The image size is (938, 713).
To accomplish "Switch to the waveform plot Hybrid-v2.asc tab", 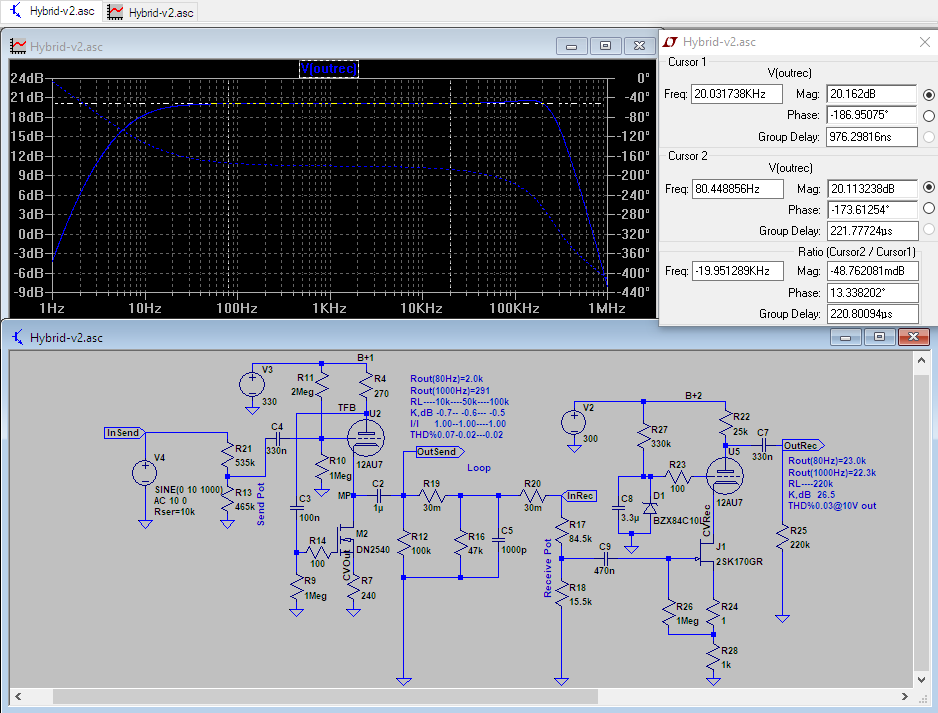I will point(152,12).
